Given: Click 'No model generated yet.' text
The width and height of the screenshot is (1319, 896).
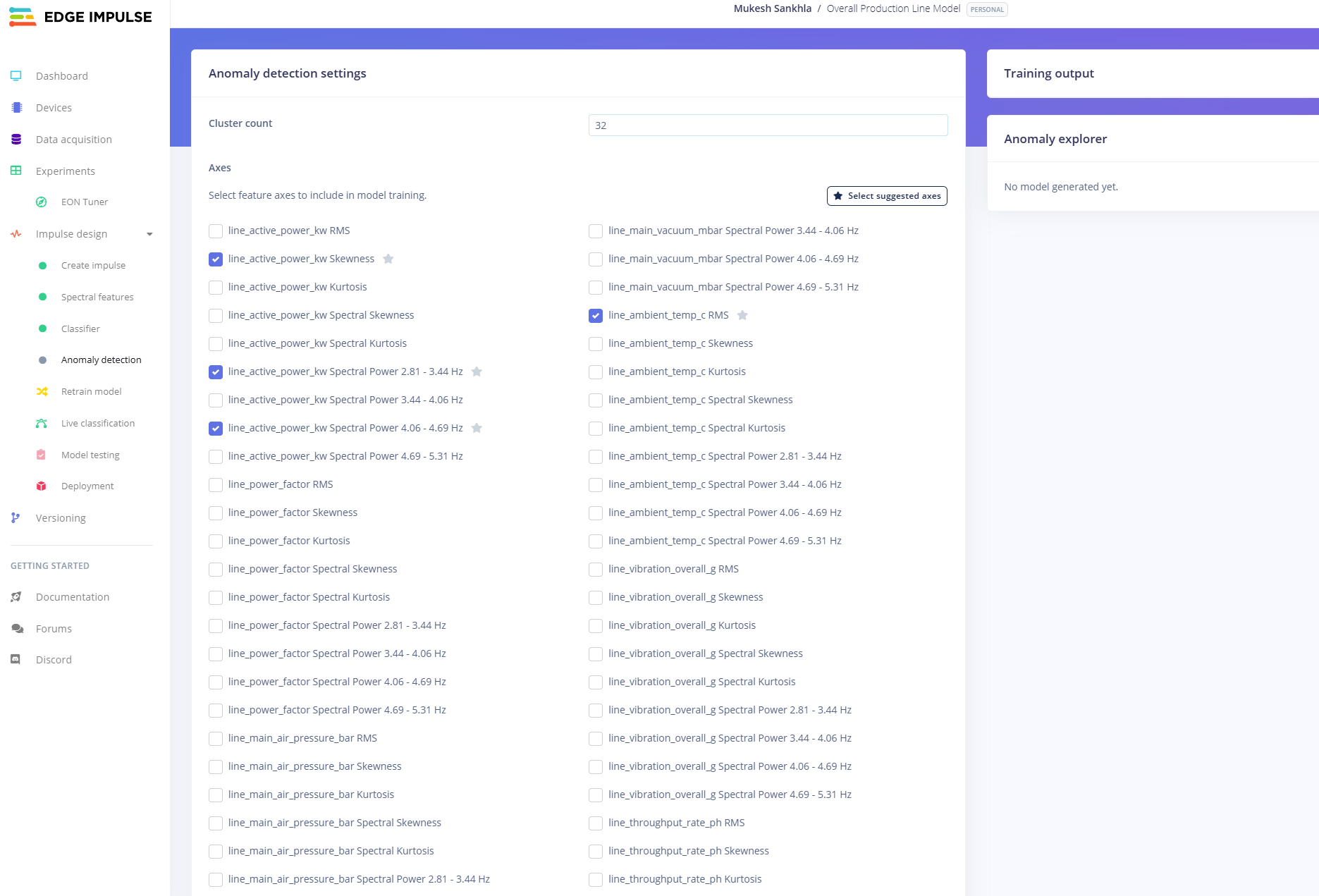Looking at the screenshot, I should click(x=1061, y=186).
